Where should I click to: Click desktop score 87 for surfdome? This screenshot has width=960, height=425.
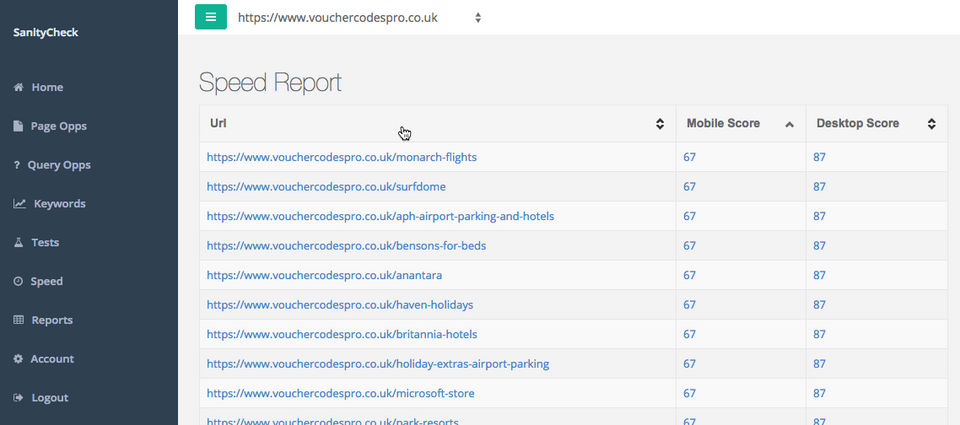[x=819, y=186]
